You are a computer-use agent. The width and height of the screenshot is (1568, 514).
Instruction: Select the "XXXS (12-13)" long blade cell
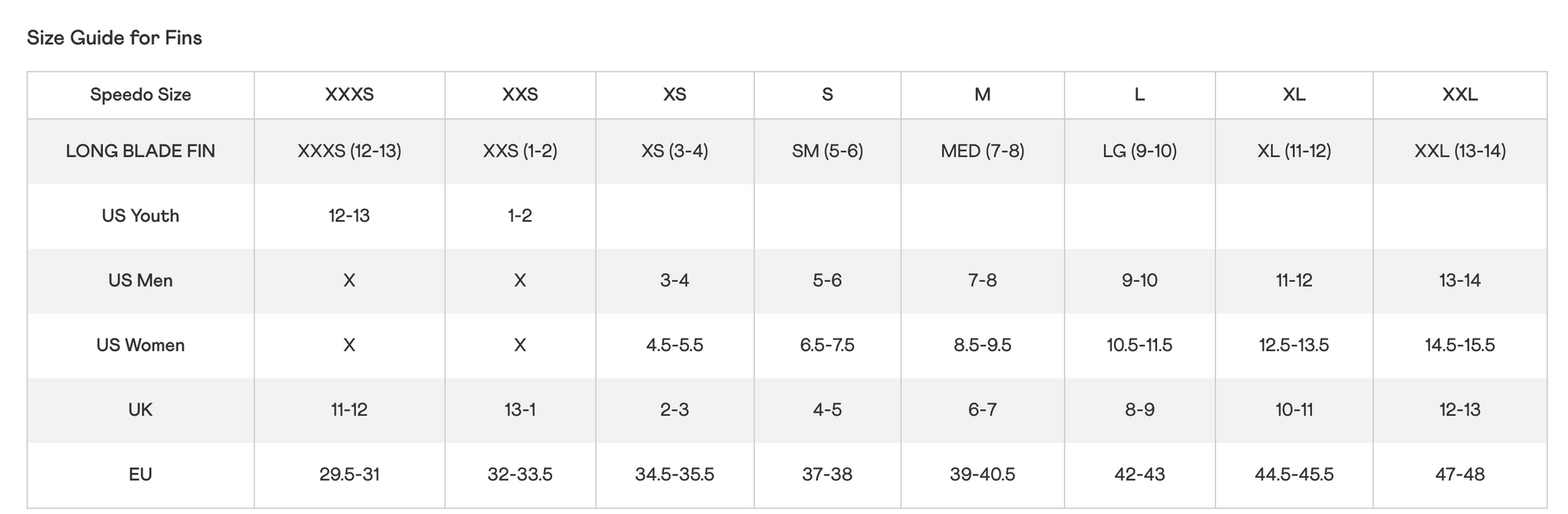point(349,151)
